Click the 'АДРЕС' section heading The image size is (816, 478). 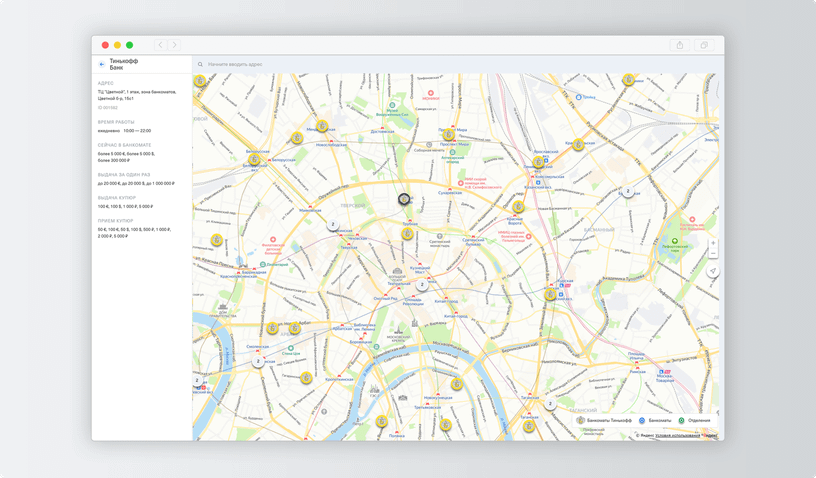106,83
